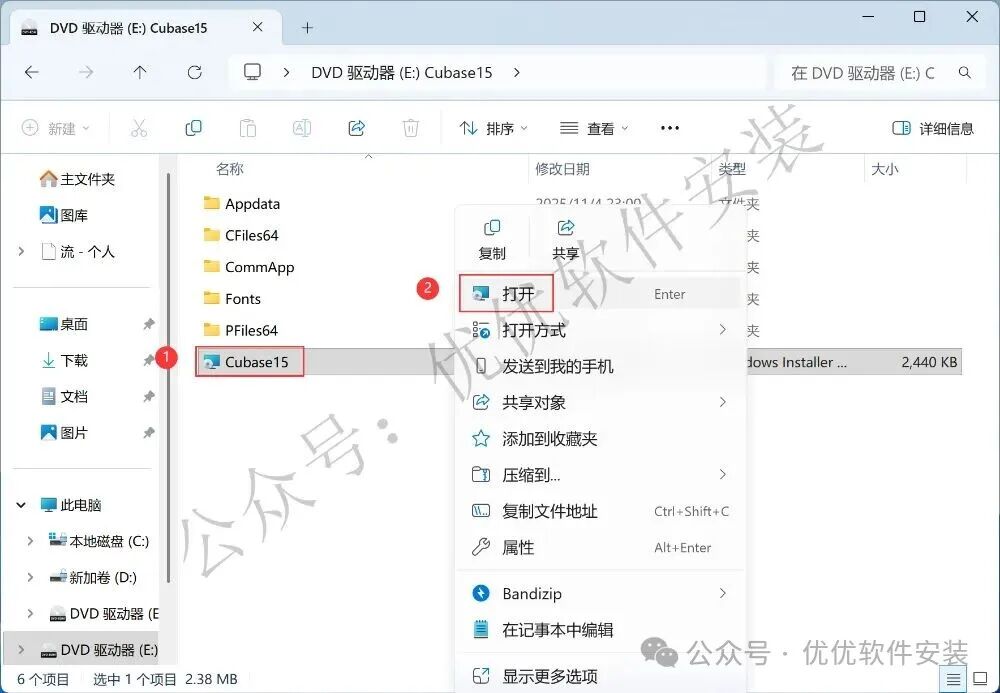The width and height of the screenshot is (1000, 693).
Task: Open the 压缩到... submenu
Action: tap(600, 475)
